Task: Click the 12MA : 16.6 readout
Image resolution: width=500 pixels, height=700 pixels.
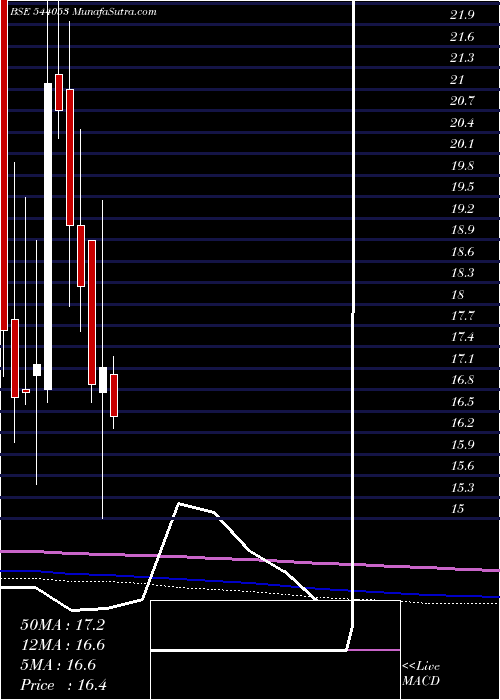Action: [62, 645]
